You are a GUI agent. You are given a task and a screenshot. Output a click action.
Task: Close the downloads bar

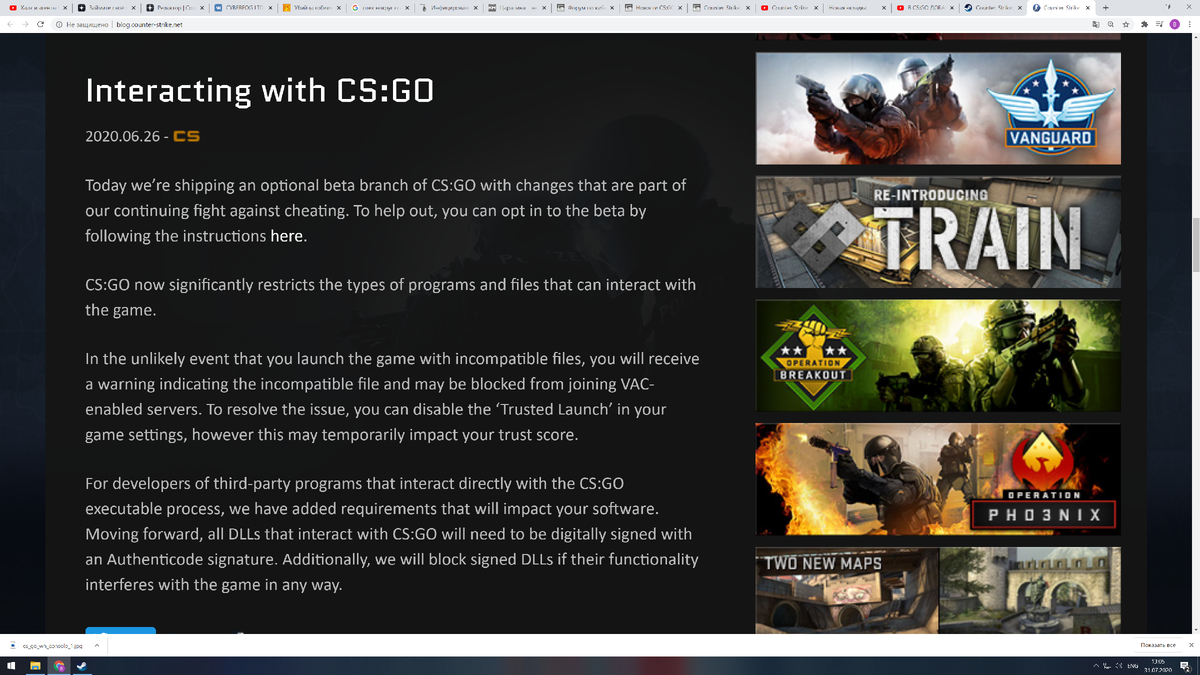pyautogui.click(x=1190, y=646)
